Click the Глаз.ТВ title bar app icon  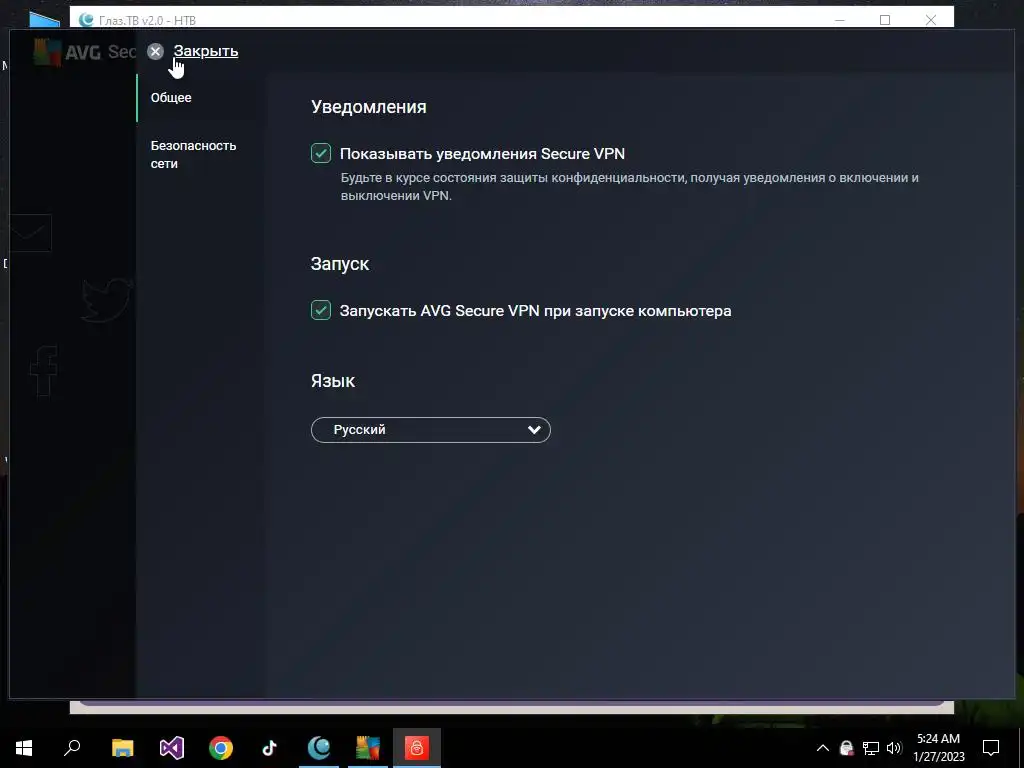[x=86, y=20]
